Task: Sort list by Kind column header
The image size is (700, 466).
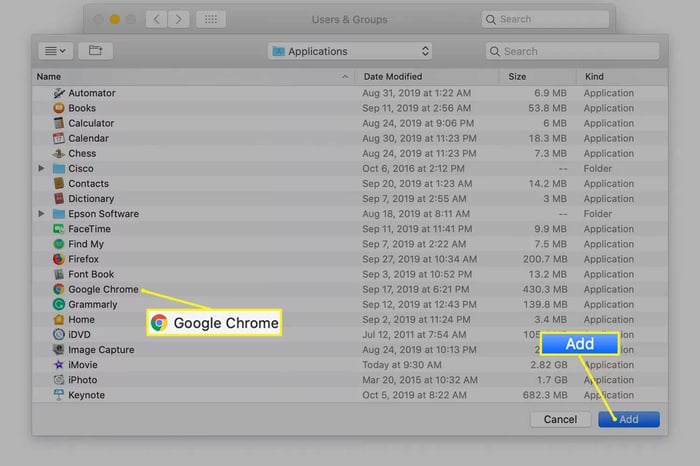Action: pyautogui.click(x=622, y=77)
